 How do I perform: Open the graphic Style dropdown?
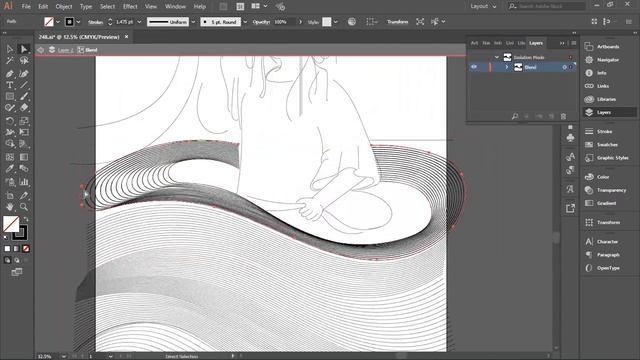[x=336, y=22]
